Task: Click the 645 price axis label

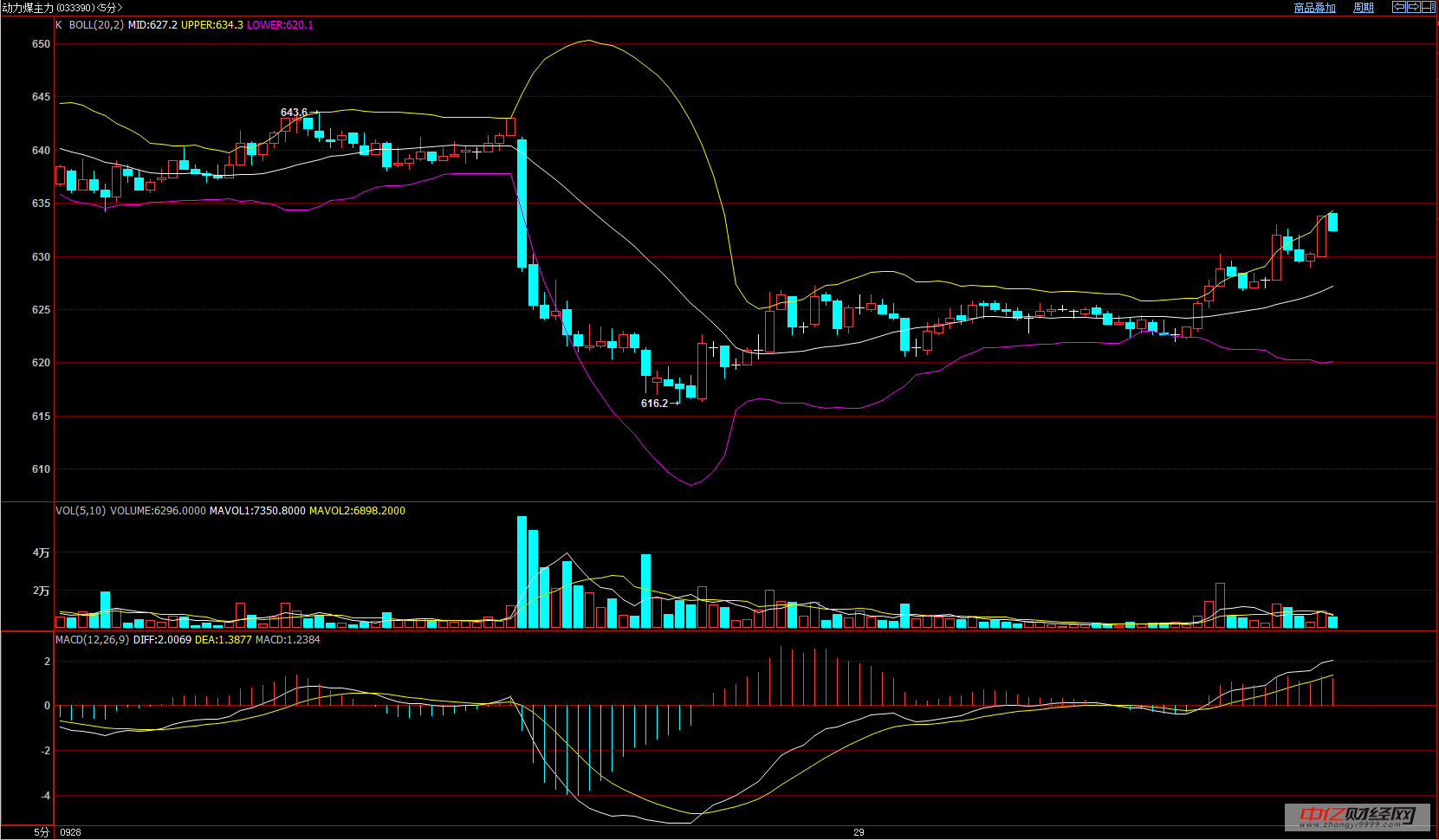Action: coord(41,97)
